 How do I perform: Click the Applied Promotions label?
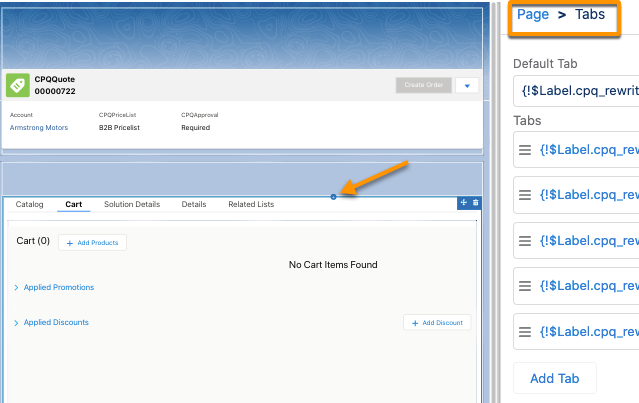59,287
